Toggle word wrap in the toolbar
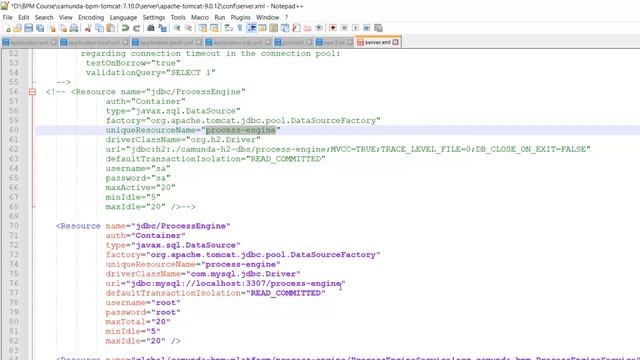Screen dimensions: 640x360 (x=229, y=28)
